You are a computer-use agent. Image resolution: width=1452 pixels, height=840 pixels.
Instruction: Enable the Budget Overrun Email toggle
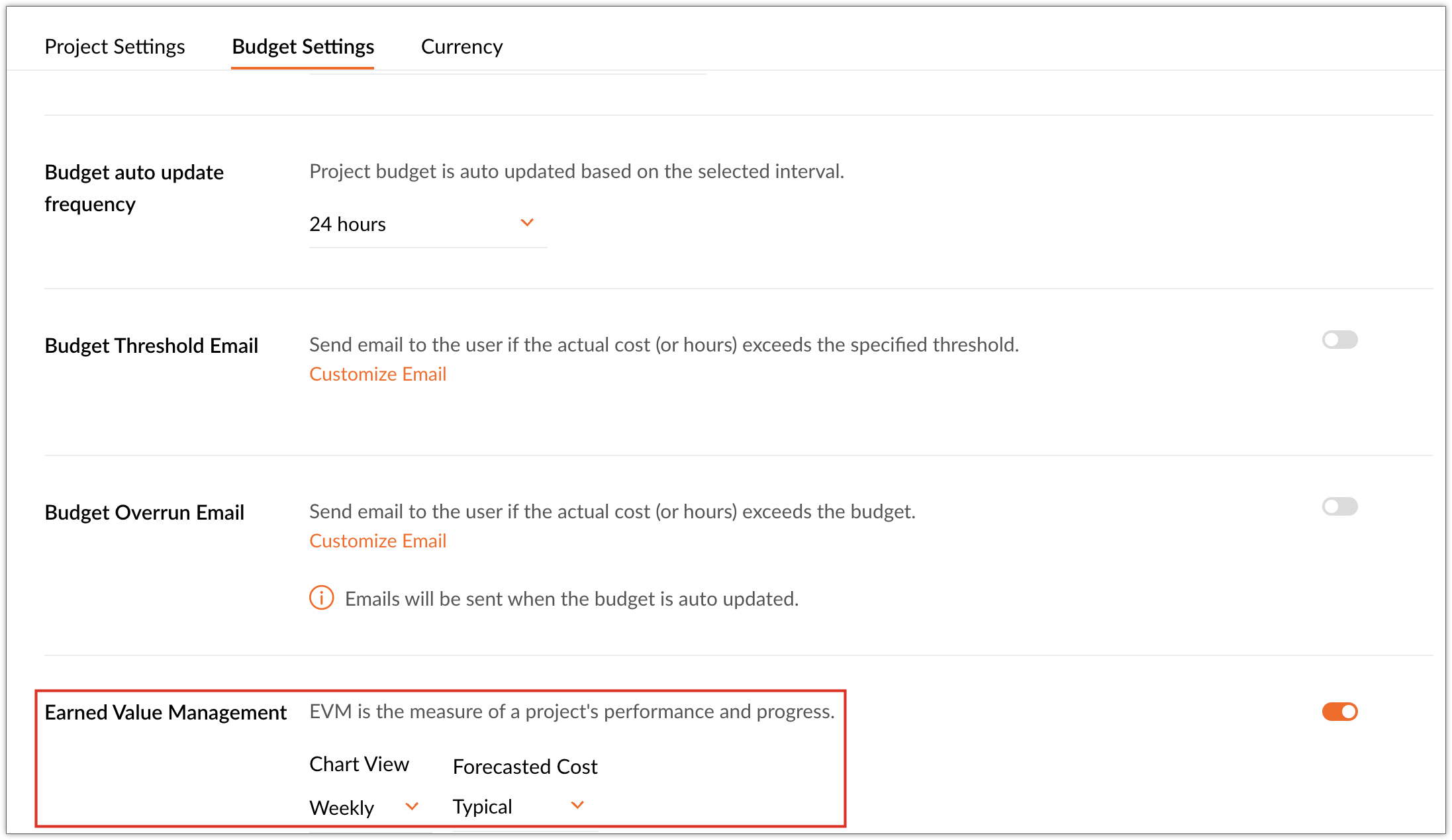click(1339, 506)
